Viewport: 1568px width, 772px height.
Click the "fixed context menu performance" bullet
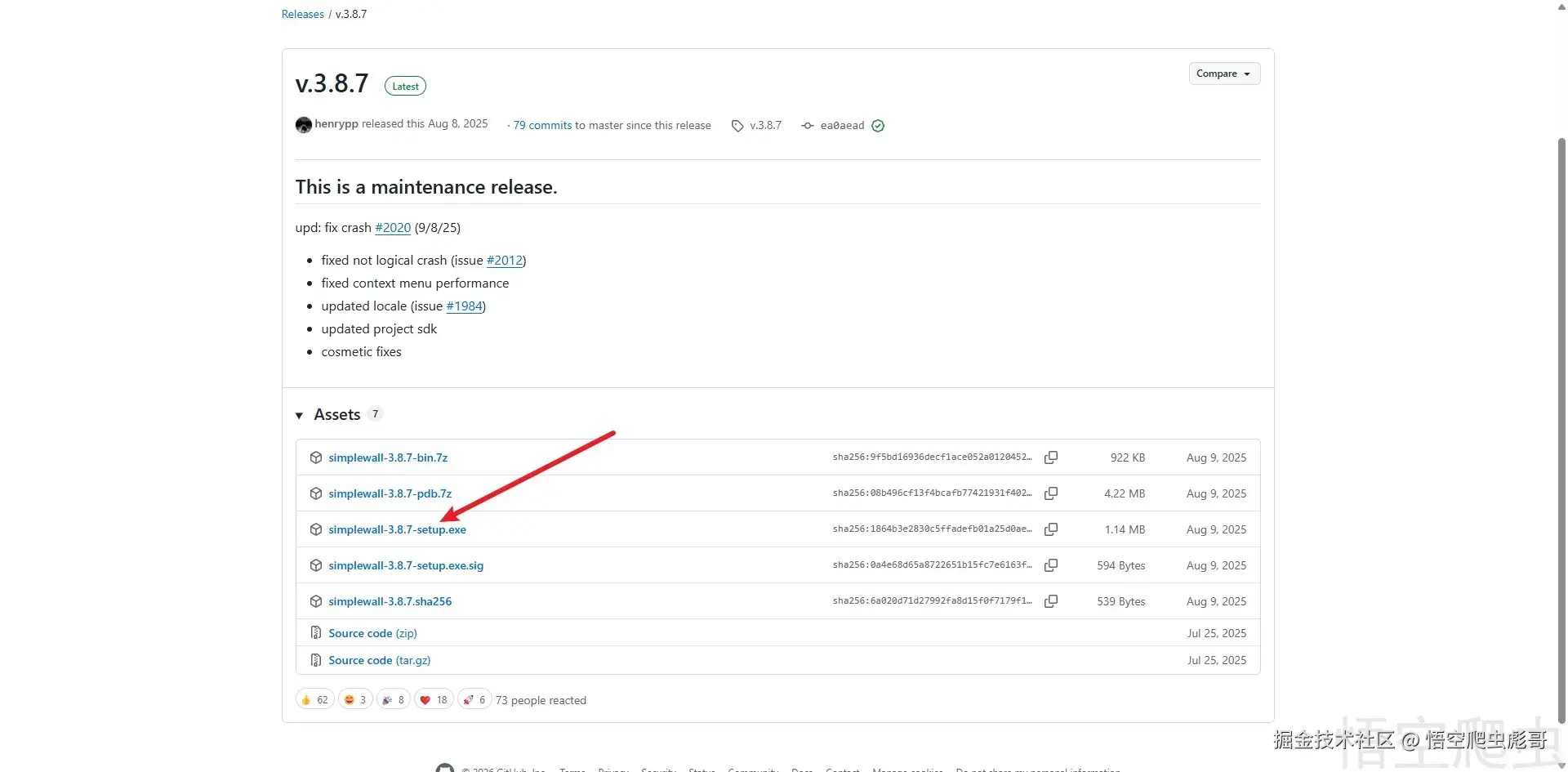415,283
